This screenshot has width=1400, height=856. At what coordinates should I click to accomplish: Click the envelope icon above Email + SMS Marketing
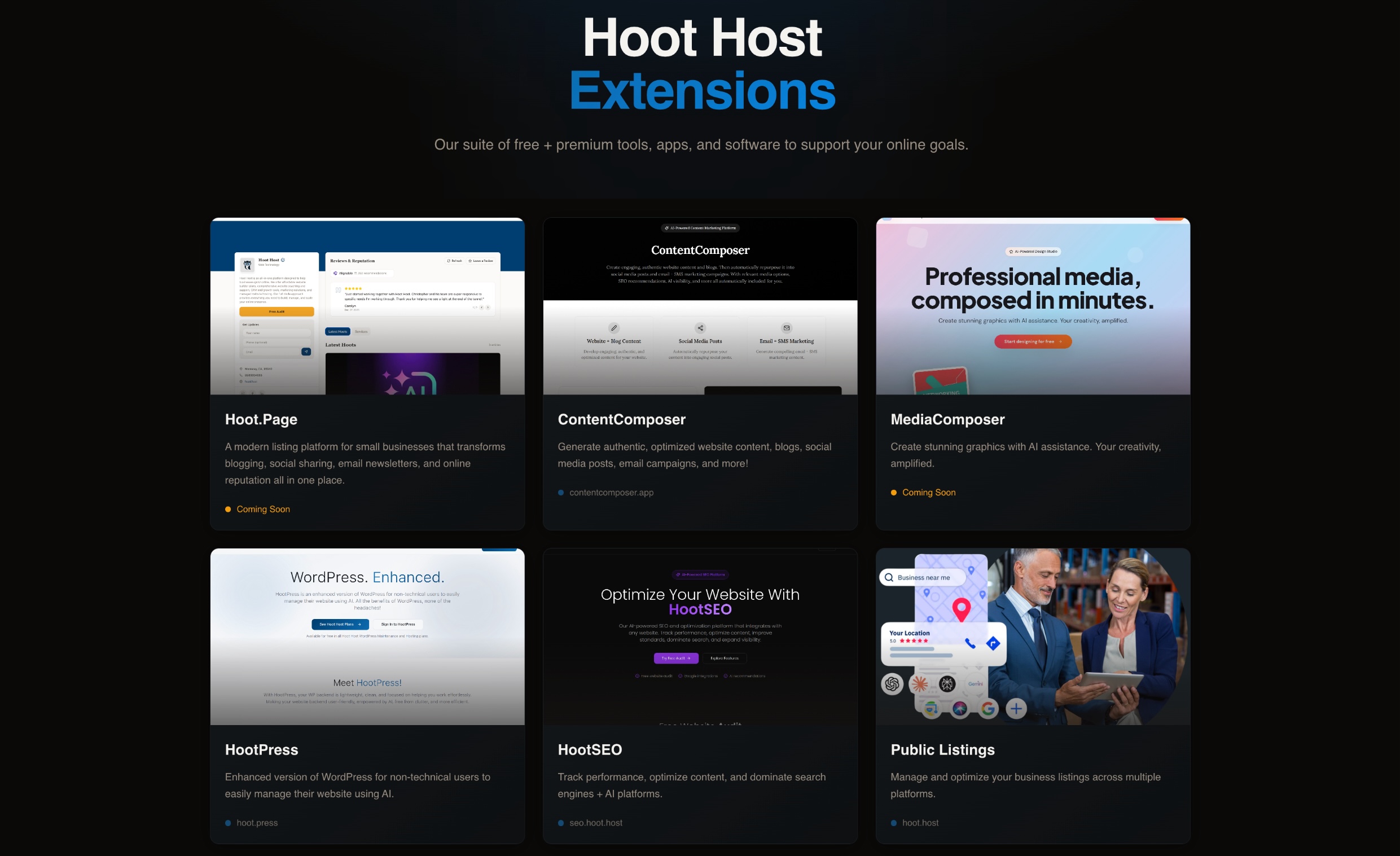(787, 328)
